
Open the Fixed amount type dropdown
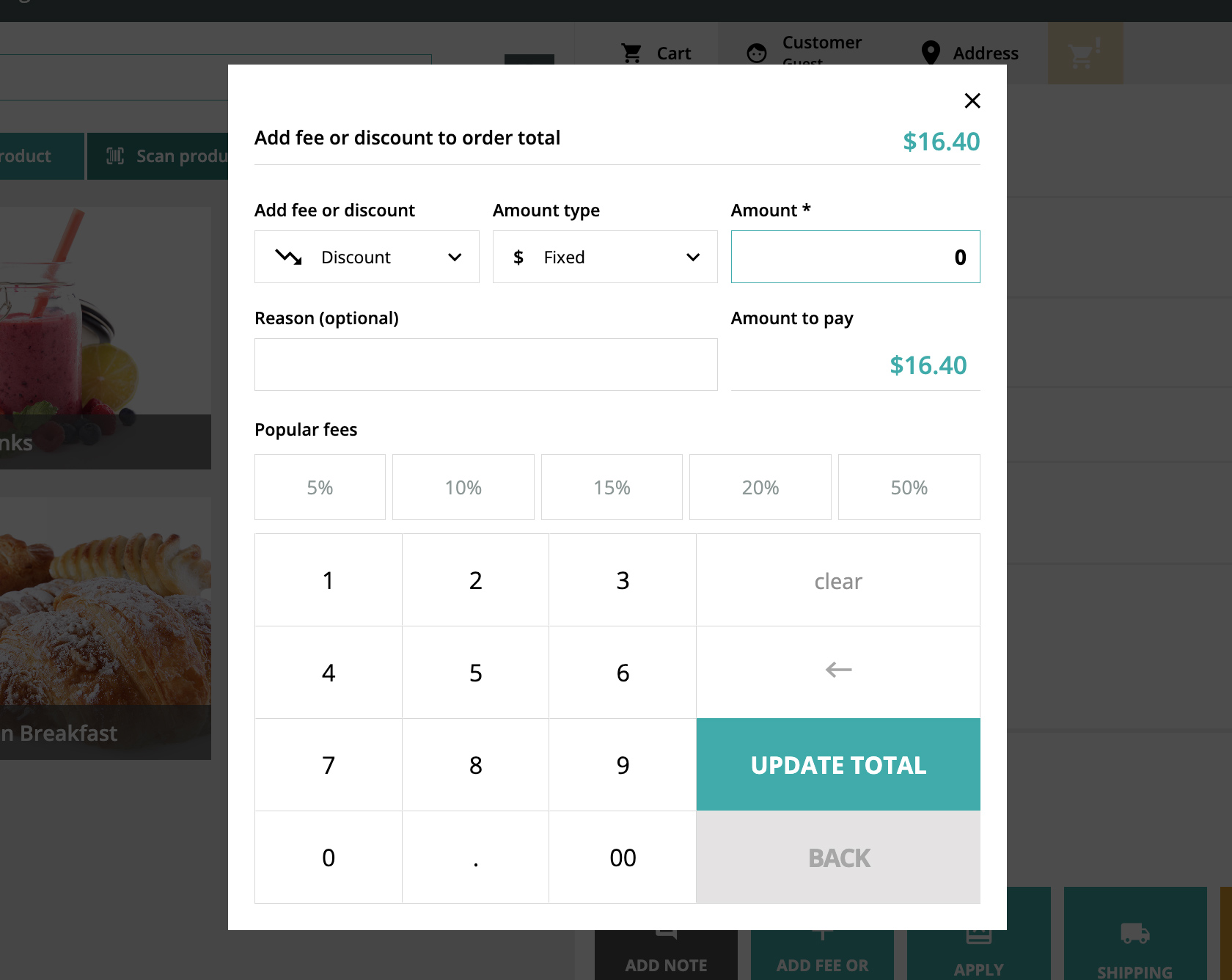(605, 257)
